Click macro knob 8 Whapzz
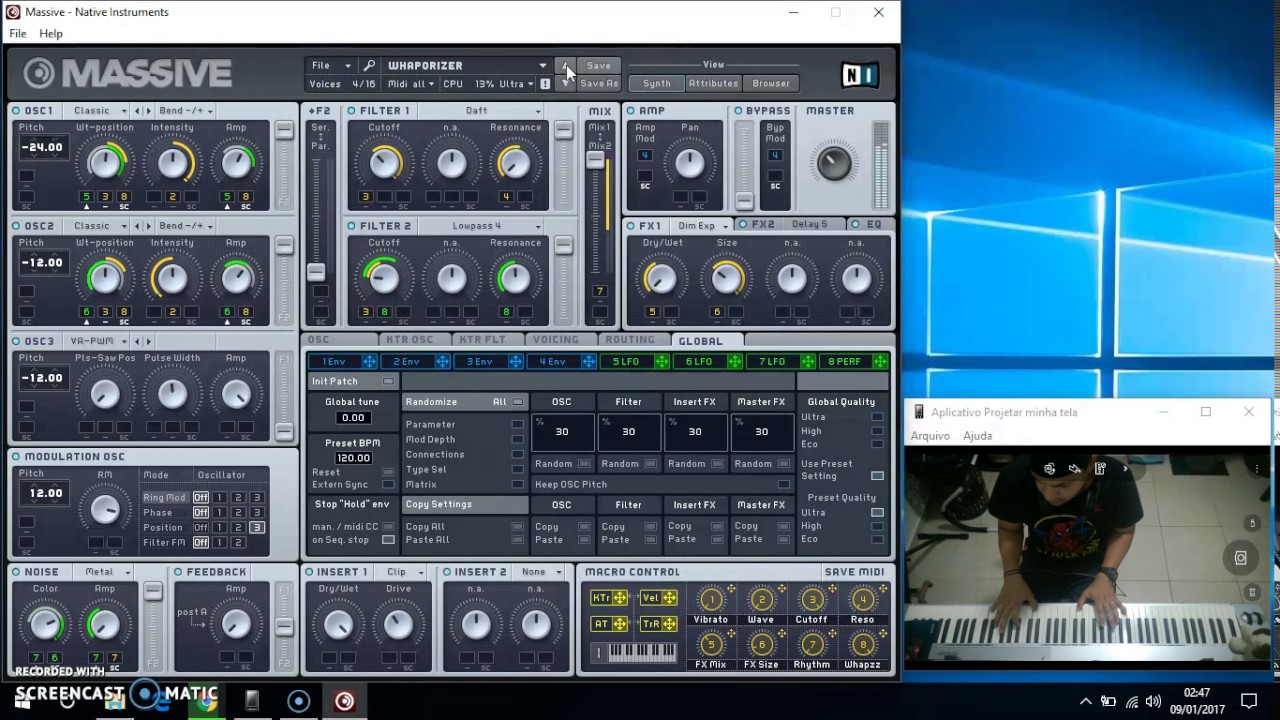 click(862, 645)
